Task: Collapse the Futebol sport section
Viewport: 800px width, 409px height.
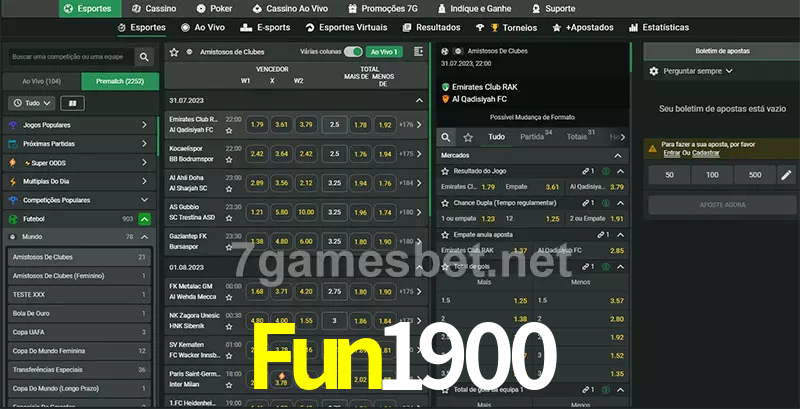Action: pos(145,218)
